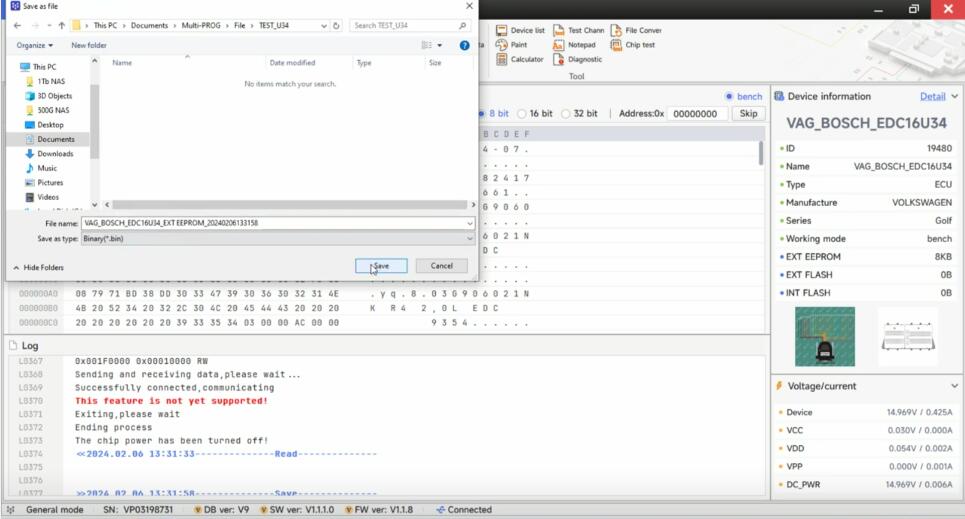The image size is (965, 519).
Task: Click the FW ver: V1.1.8 indicator
Action: pyautogui.click(x=378, y=510)
